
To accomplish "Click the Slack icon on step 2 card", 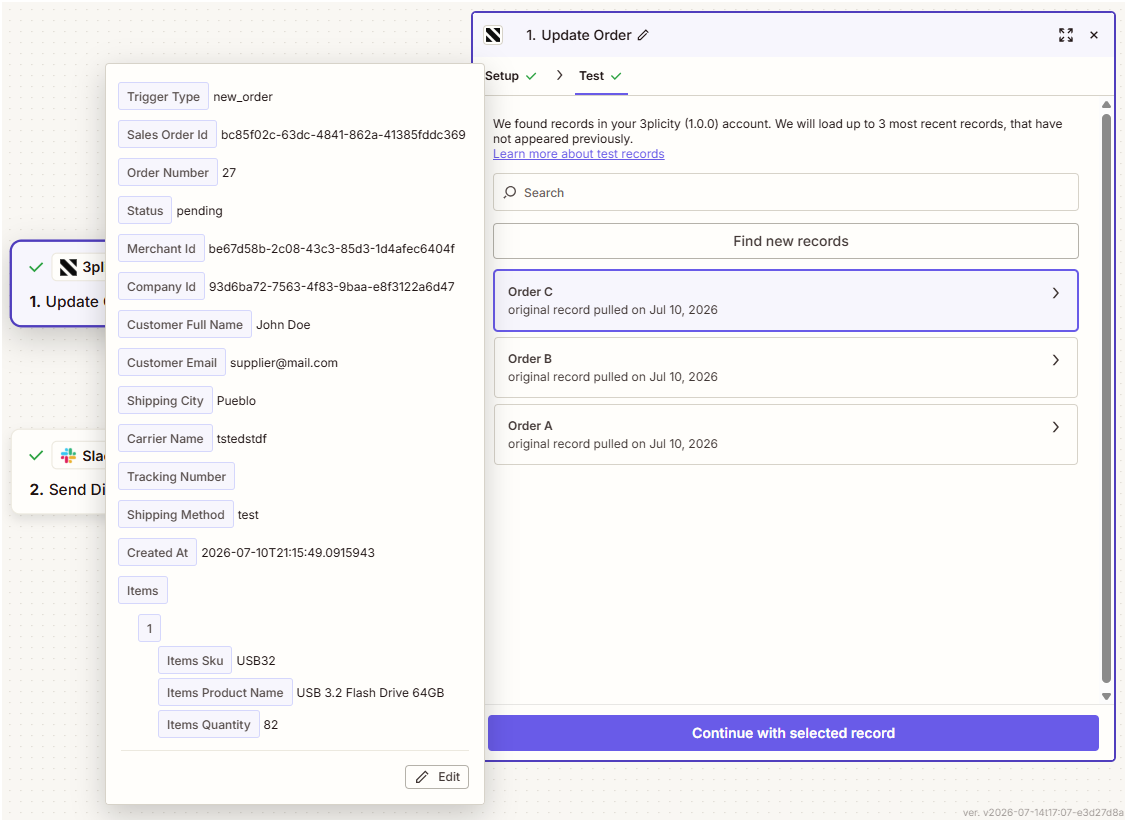I will (x=68, y=456).
